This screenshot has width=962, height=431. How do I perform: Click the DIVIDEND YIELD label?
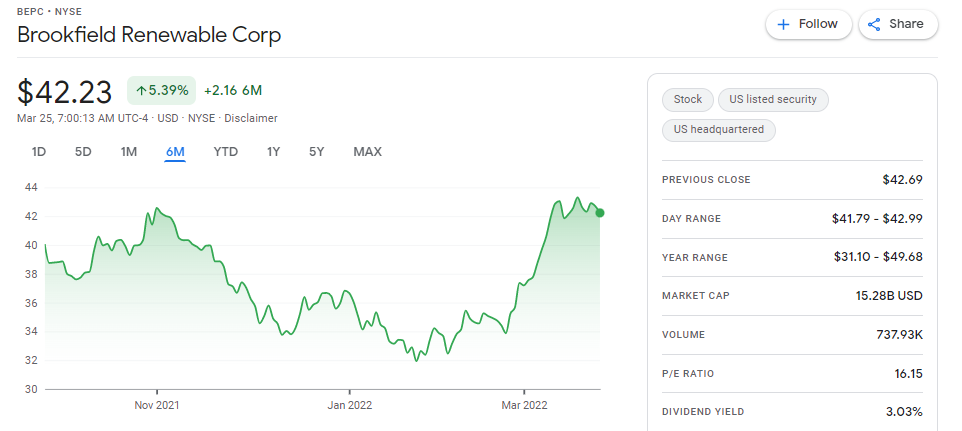tap(703, 412)
